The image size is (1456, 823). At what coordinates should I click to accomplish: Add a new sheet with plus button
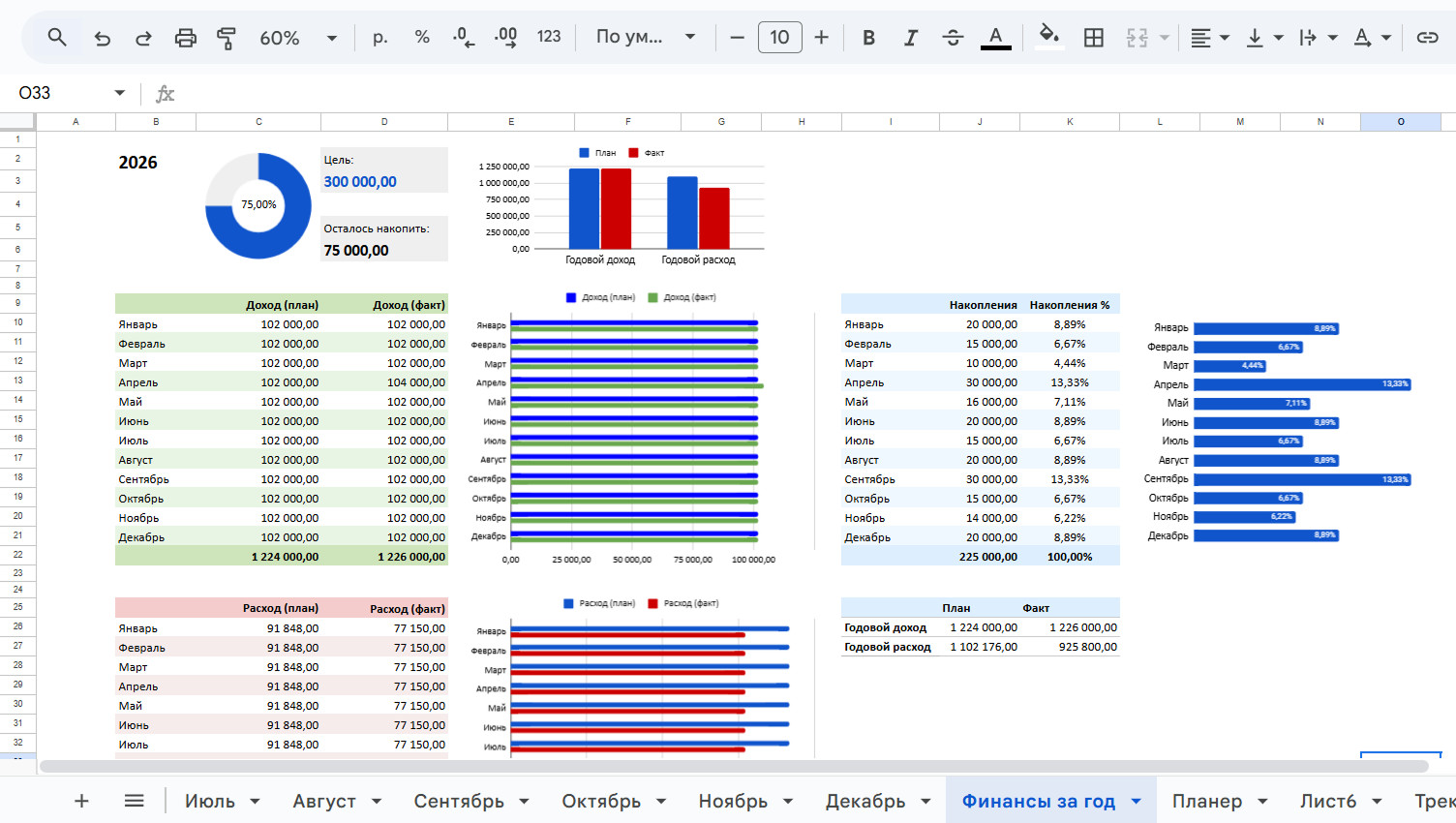(x=81, y=801)
